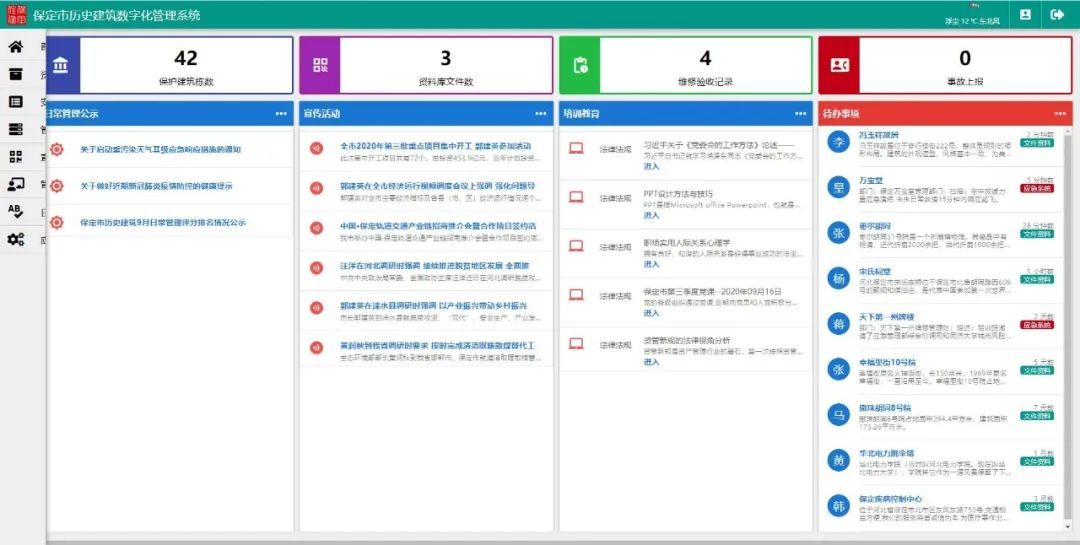The image size is (1080, 545).
Task: Open the 日常管理公示 panel ellipsis menu
Action: (281, 114)
